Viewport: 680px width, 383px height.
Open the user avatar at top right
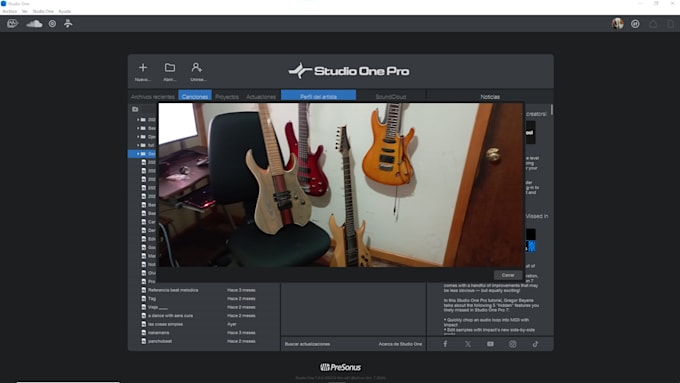click(618, 24)
